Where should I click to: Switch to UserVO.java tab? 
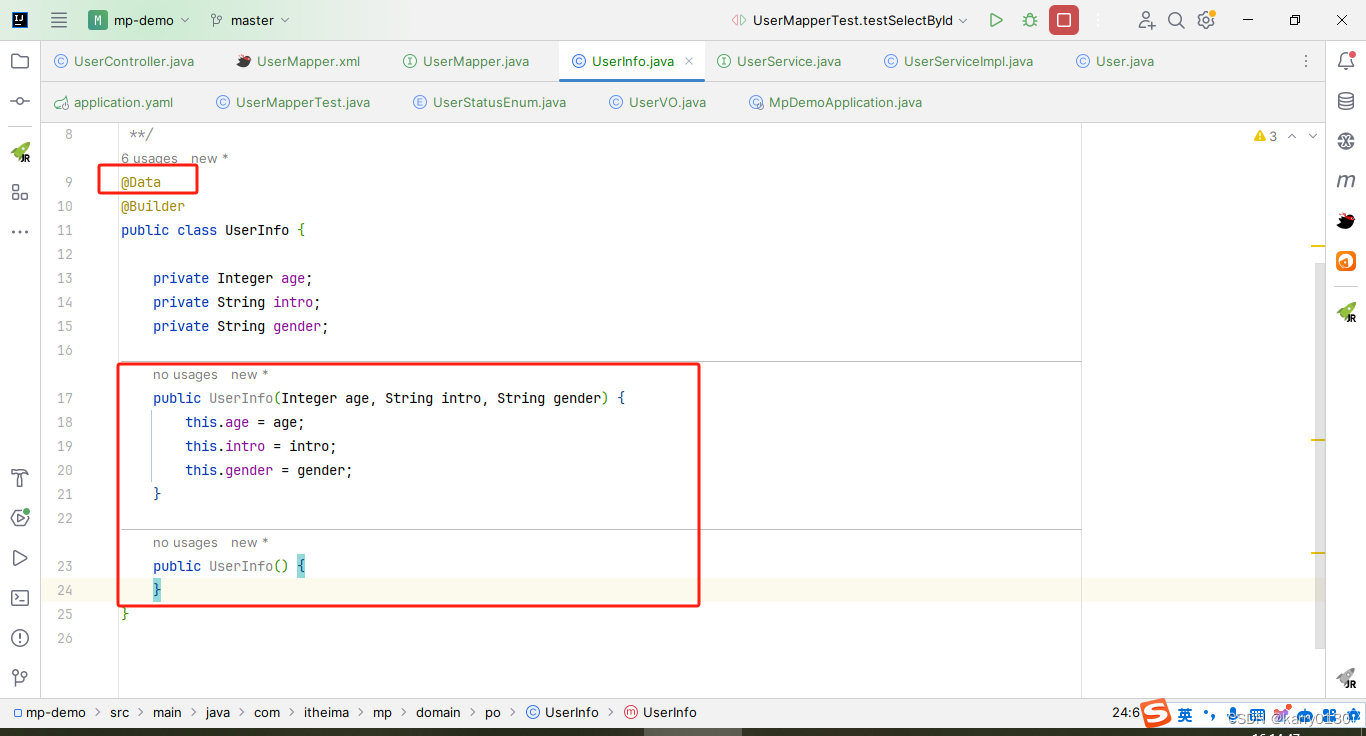pyautogui.click(x=657, y=102)
